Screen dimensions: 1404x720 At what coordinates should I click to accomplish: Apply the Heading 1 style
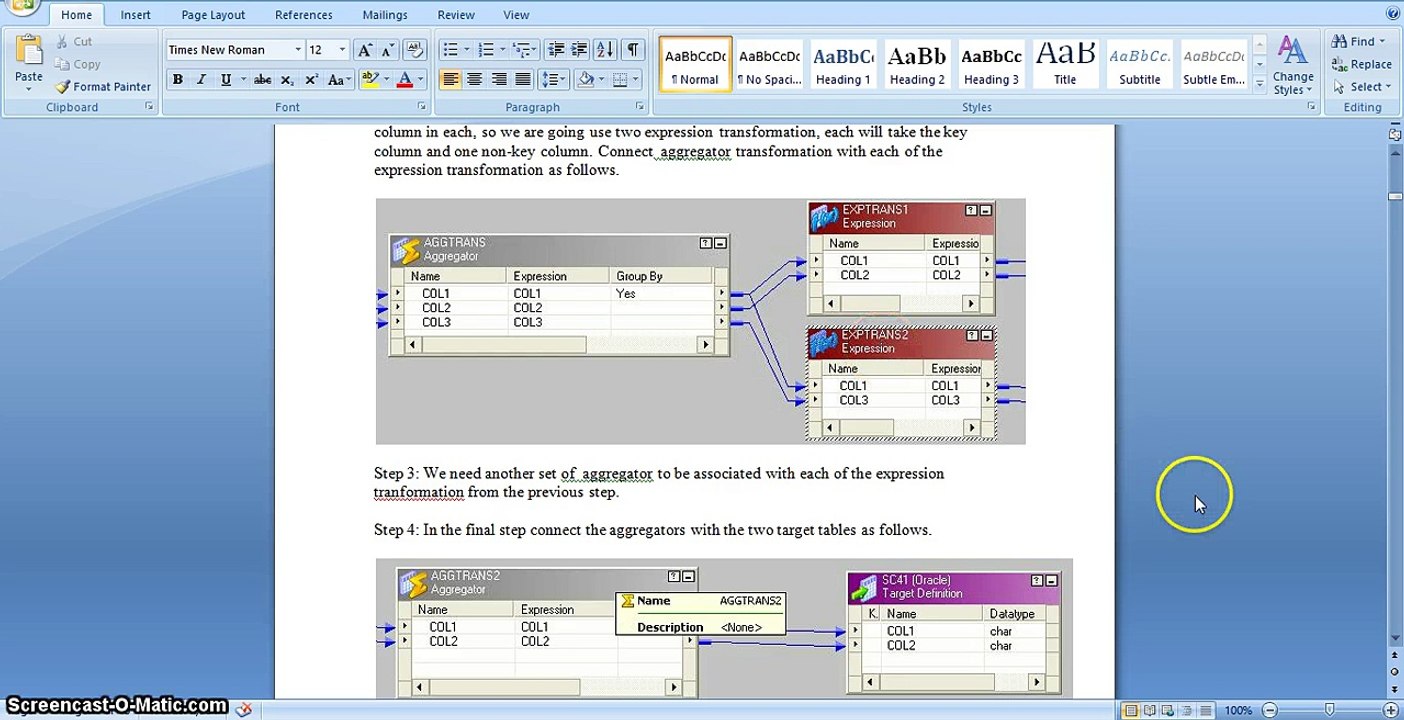843,65
